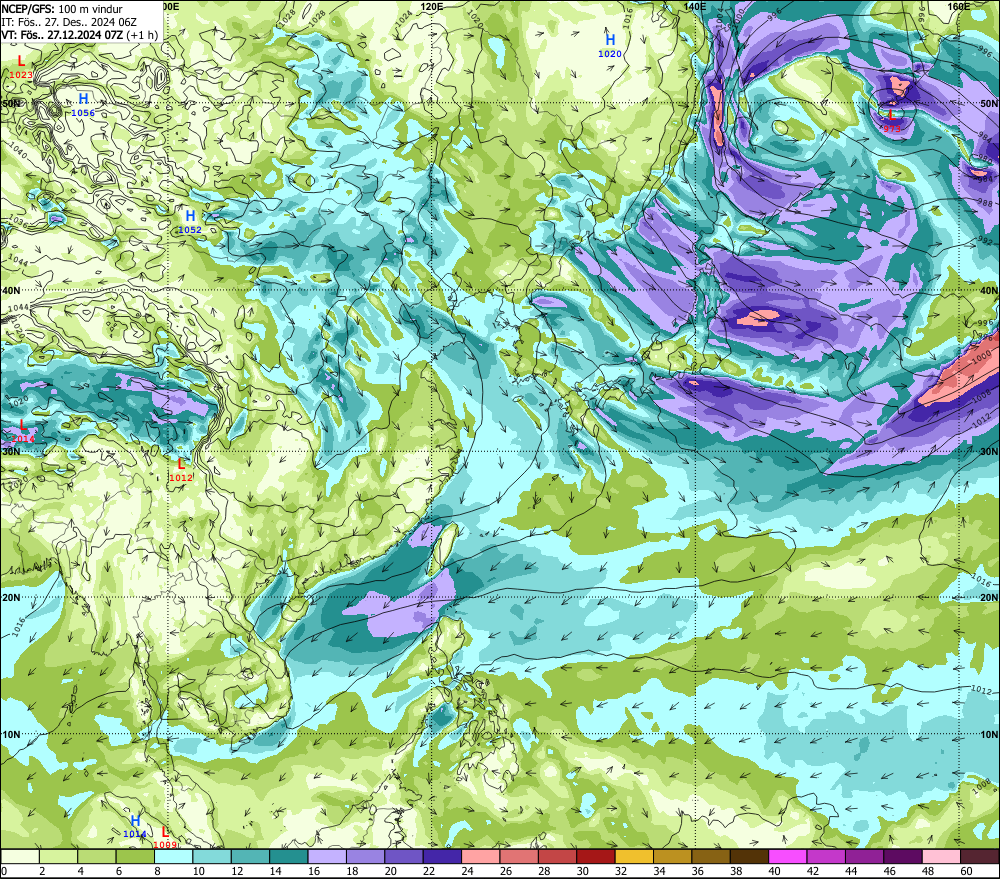Pick the 6–8 olive green legend swatch

coord(135,857)
